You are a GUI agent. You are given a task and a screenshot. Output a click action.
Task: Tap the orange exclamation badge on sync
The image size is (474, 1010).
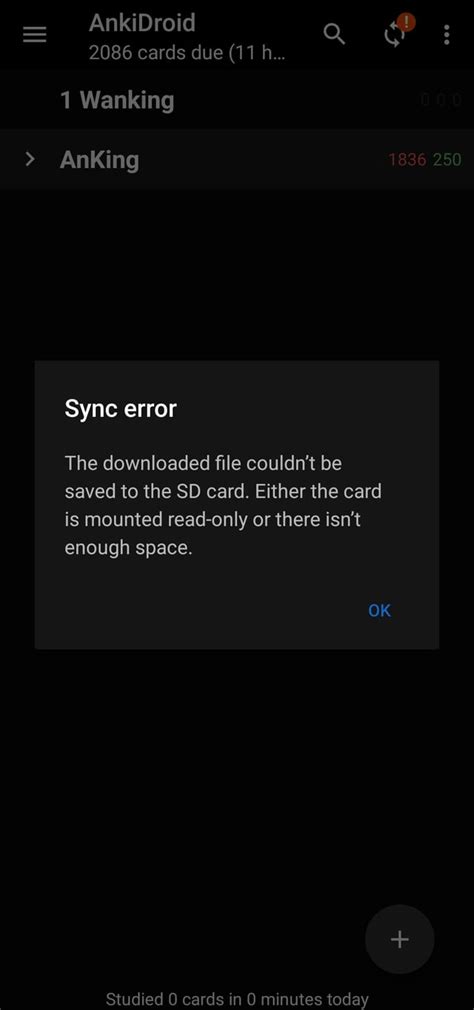click(x=406, y=23)
